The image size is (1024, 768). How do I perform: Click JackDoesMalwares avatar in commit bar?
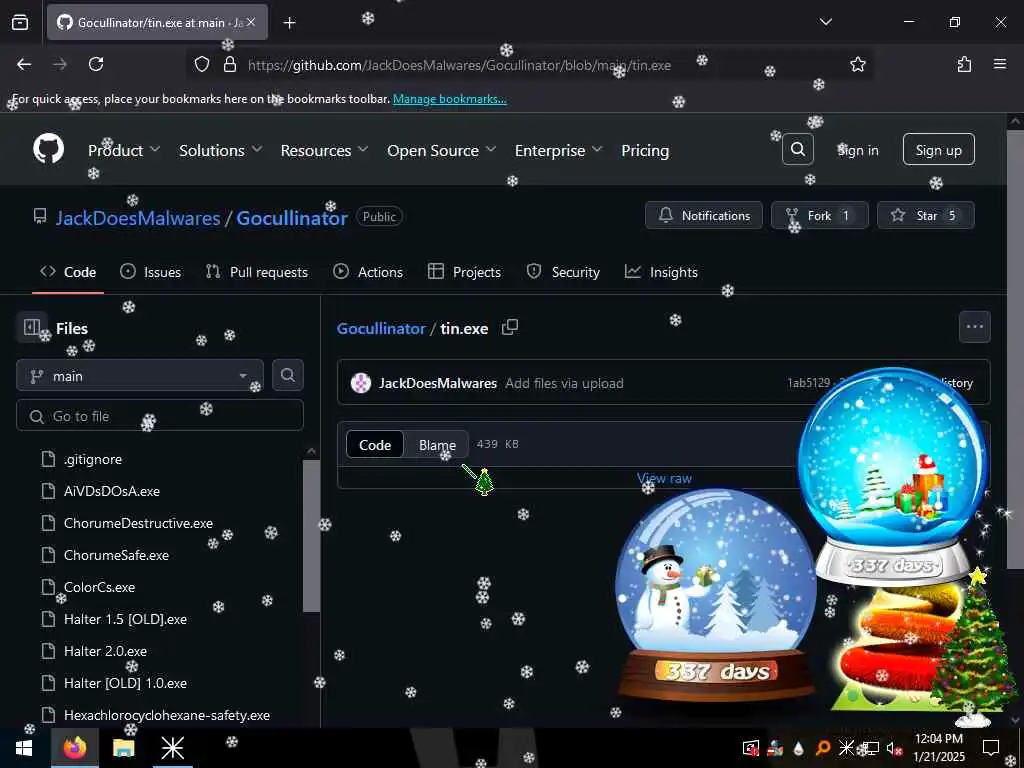tap(360, 383)
